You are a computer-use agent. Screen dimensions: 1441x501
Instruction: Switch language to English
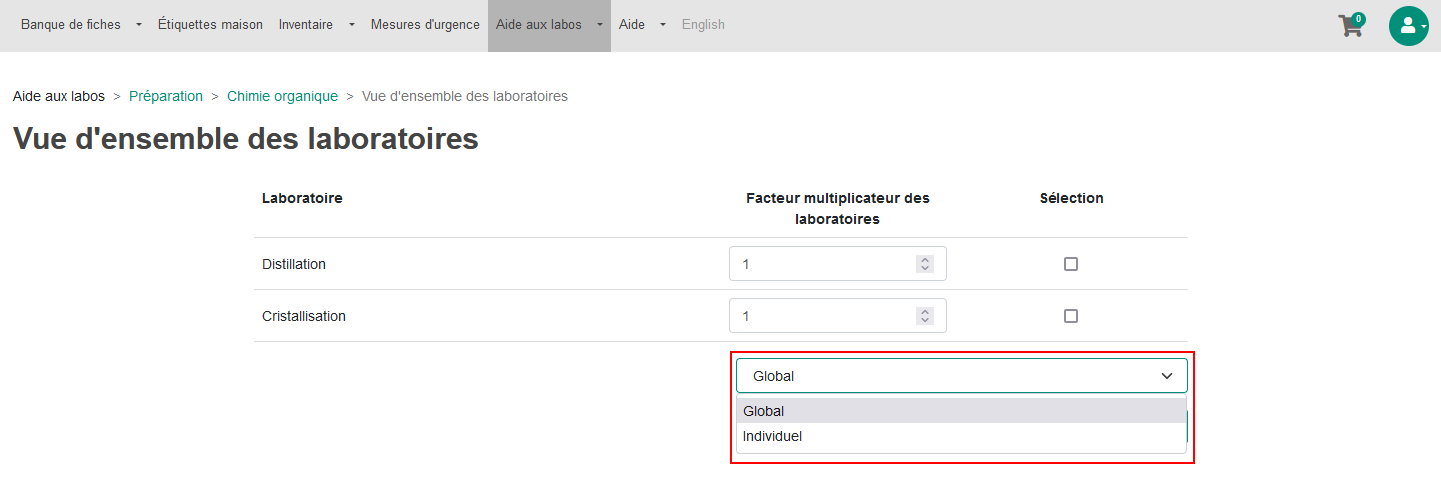click(703, 25)
